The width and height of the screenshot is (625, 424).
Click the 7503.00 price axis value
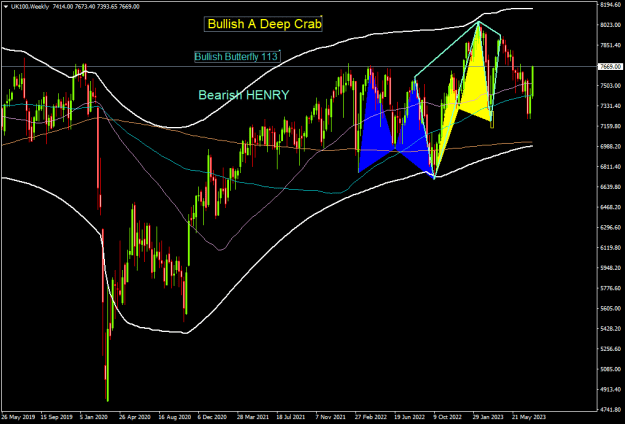tap(611, 86)
